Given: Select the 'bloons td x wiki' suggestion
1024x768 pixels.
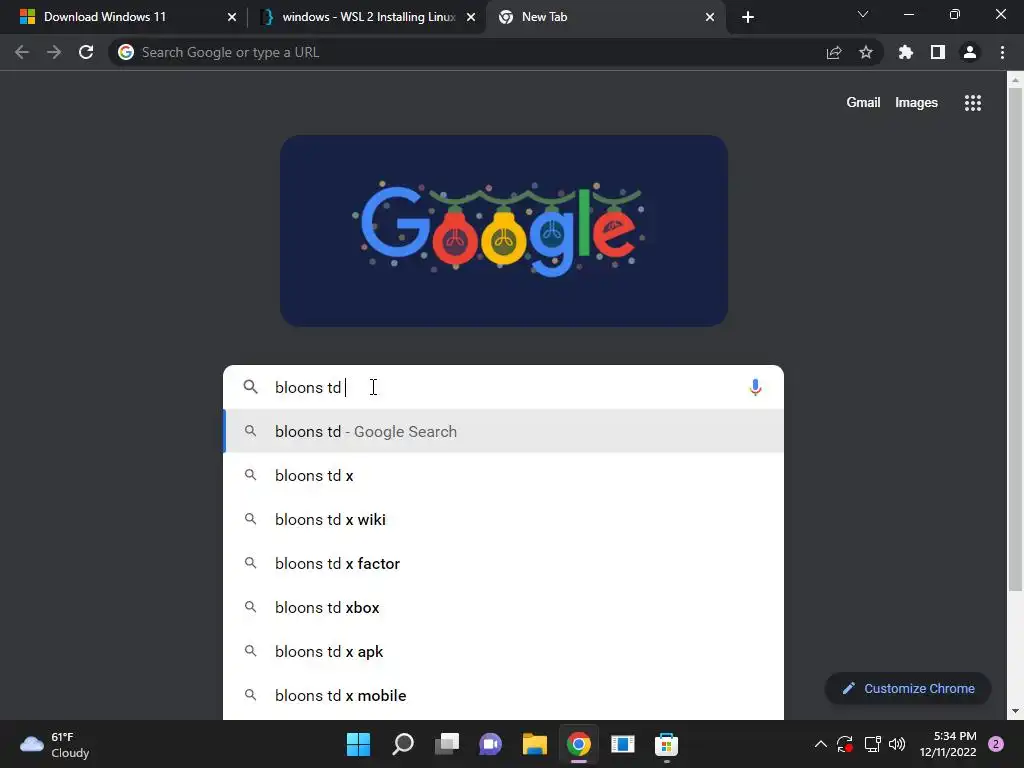Looking at the screenshot, I should click(x=504, y=519).
